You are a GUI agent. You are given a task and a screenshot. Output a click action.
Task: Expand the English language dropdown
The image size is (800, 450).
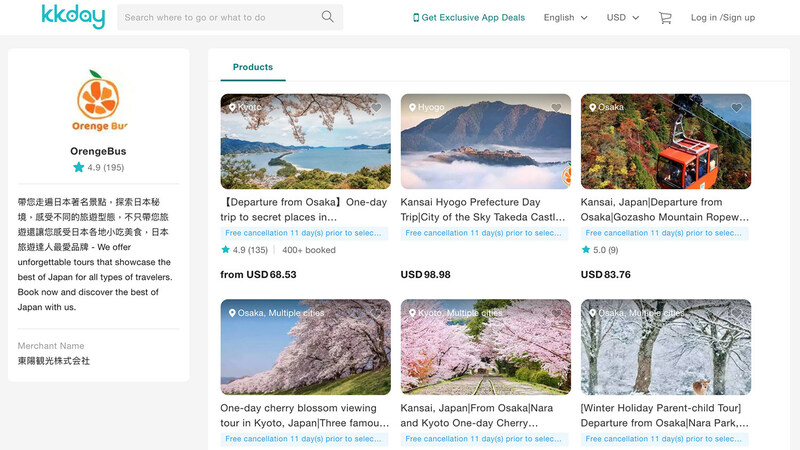565,17
